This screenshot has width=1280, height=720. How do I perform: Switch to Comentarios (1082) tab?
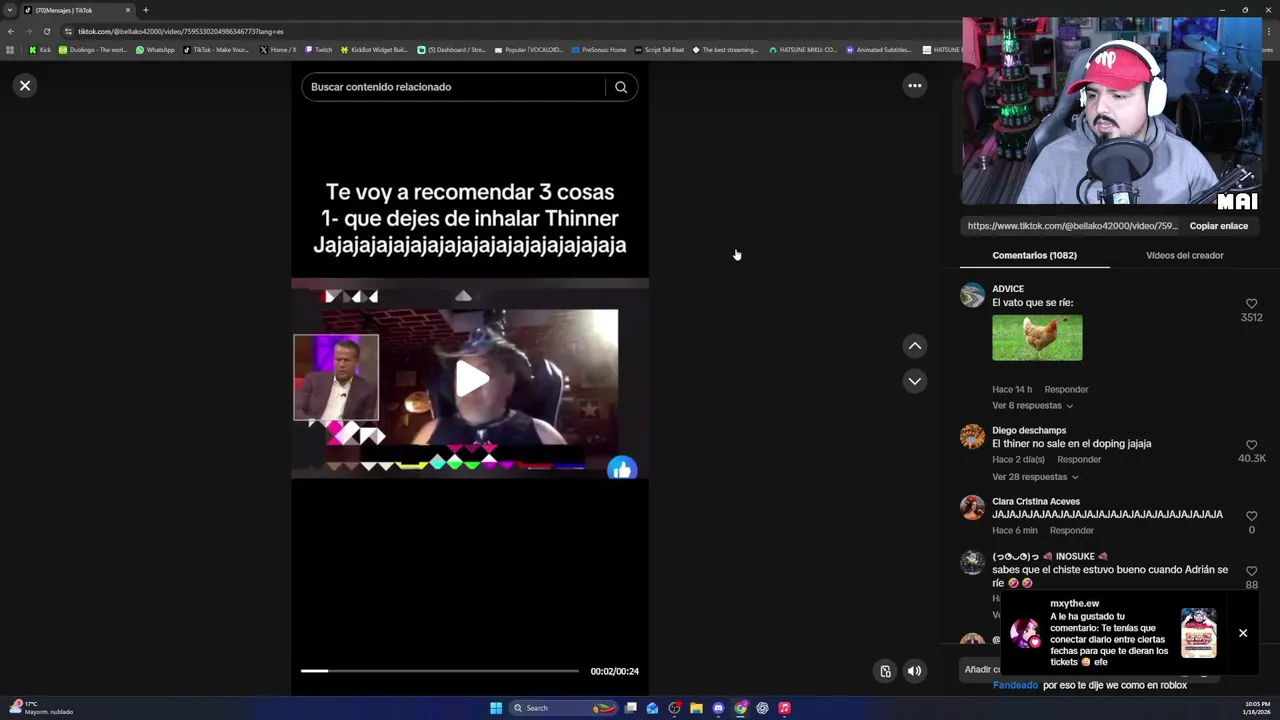1034,255
